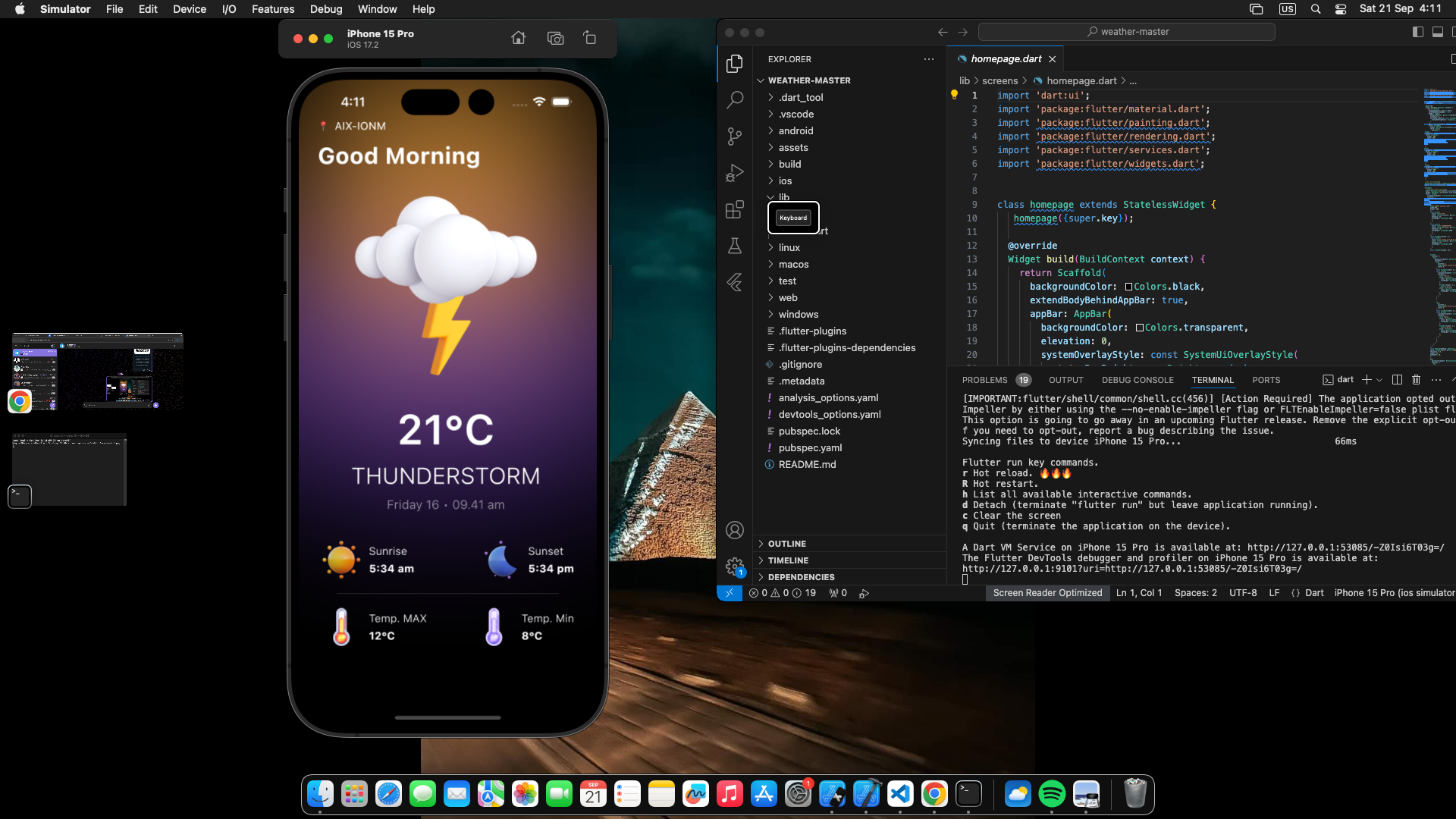
Task: Toggle the bottom panel layout button
Action: tap(1437, 32)
